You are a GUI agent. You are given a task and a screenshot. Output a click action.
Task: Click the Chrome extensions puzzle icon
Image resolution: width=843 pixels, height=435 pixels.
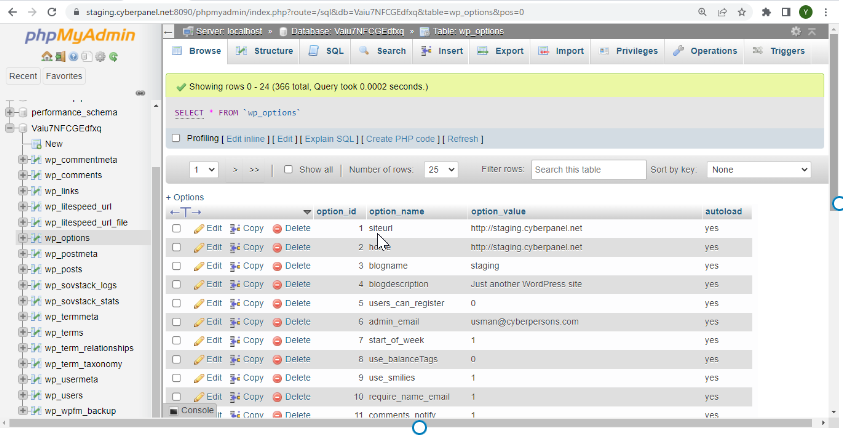point(766,12)
